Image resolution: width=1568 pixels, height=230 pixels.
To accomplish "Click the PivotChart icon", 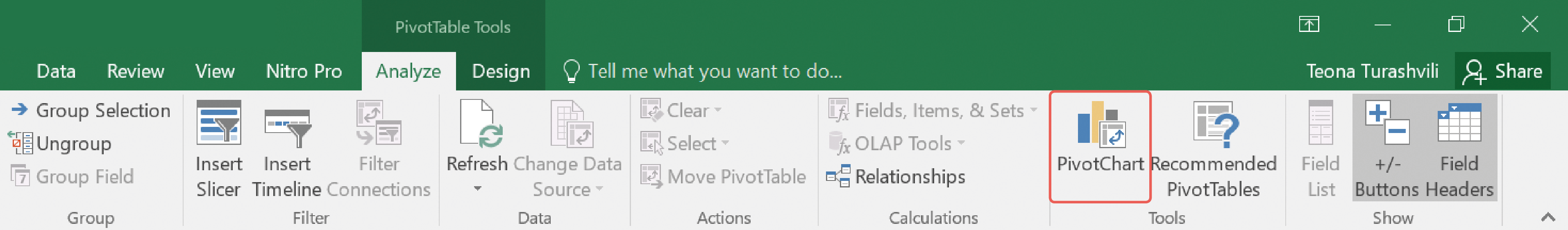I will [x=1101, y=124].
